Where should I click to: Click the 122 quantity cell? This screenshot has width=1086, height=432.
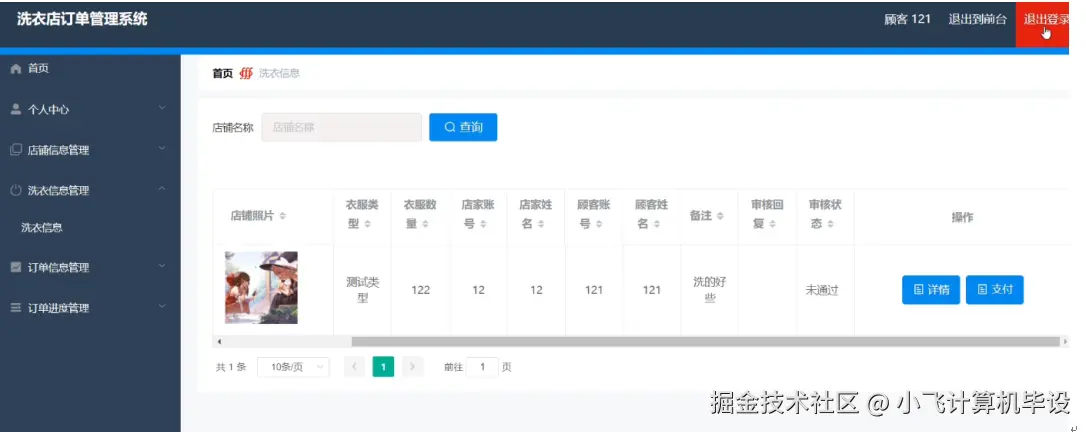(x=420, y=290)
